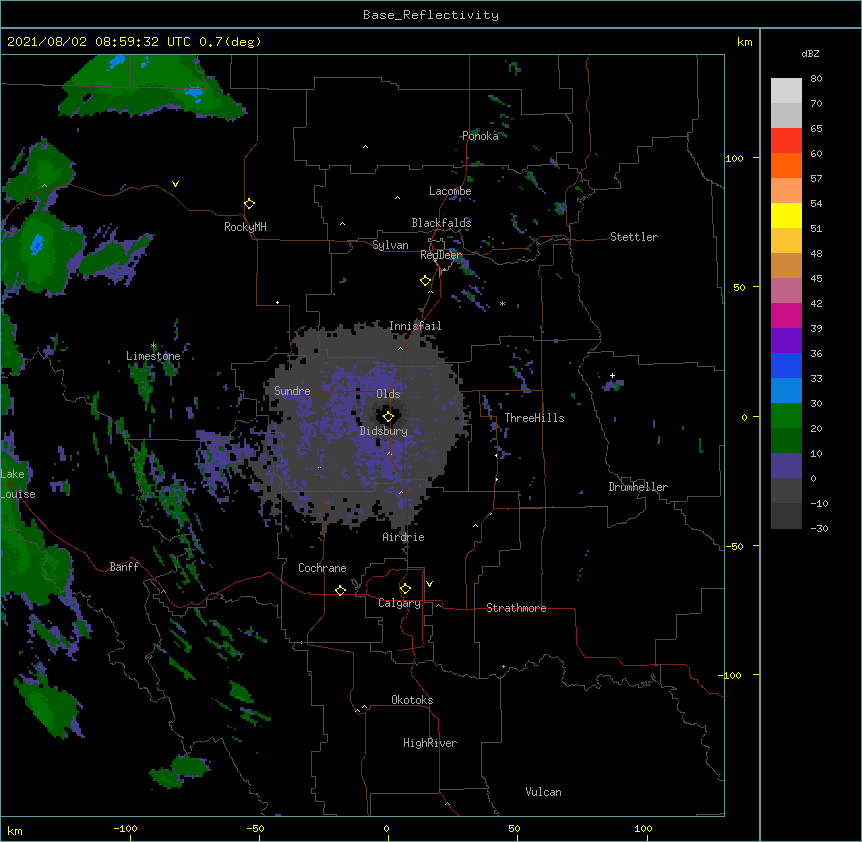Select the gold 48-51 dBZ legend swatch
This screenshot has width=862, height=842.
[x=786, y=241]
